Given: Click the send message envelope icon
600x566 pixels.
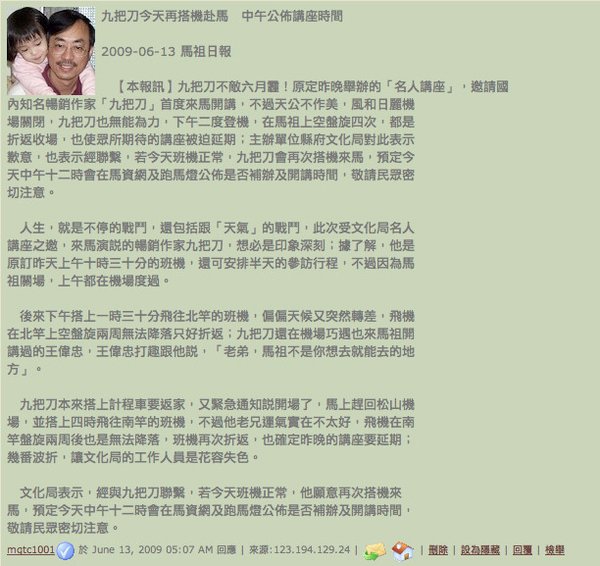Looking at the screenshot, I should (x=375, y=551).
